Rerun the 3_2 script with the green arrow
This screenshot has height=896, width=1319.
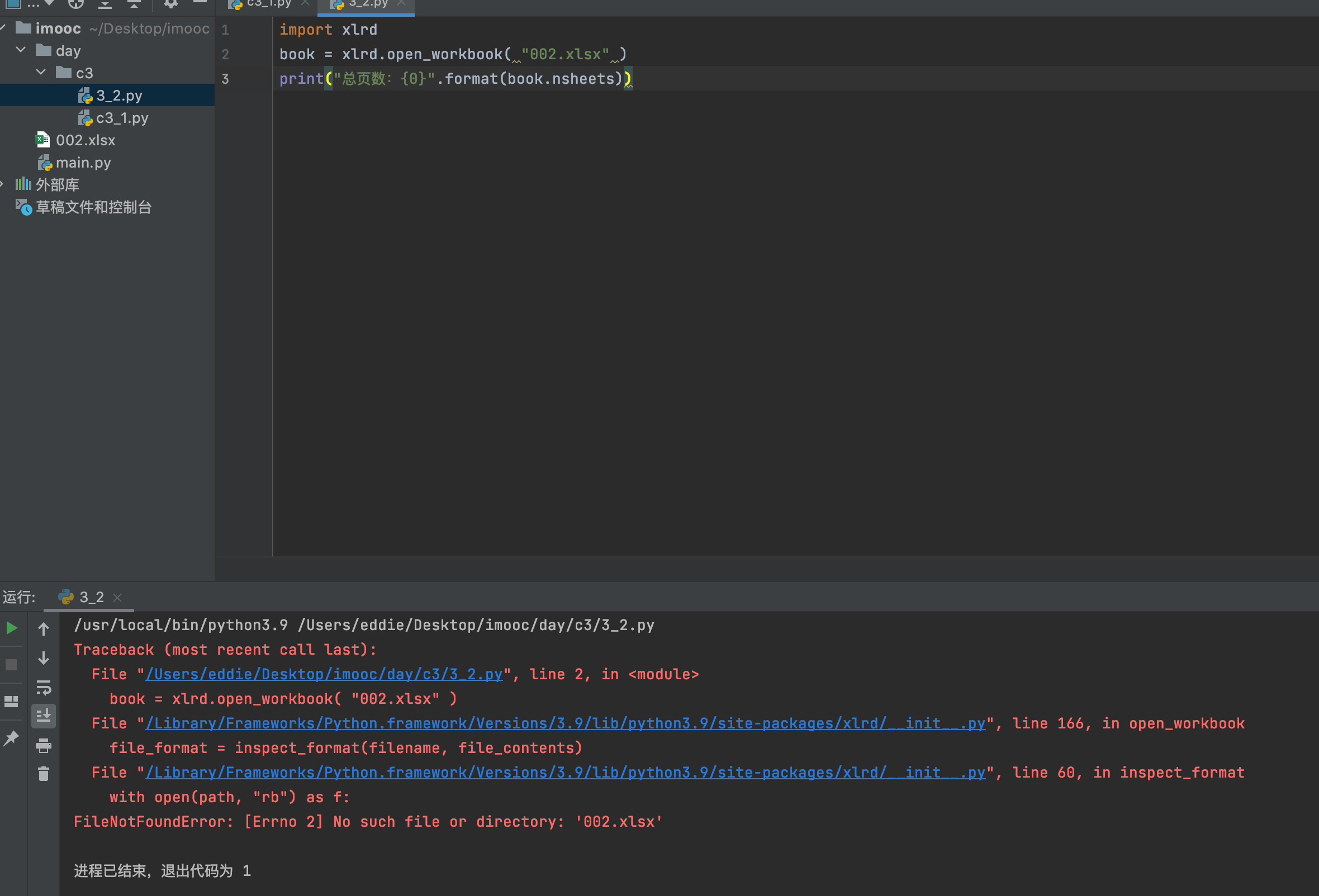(11, 628)
